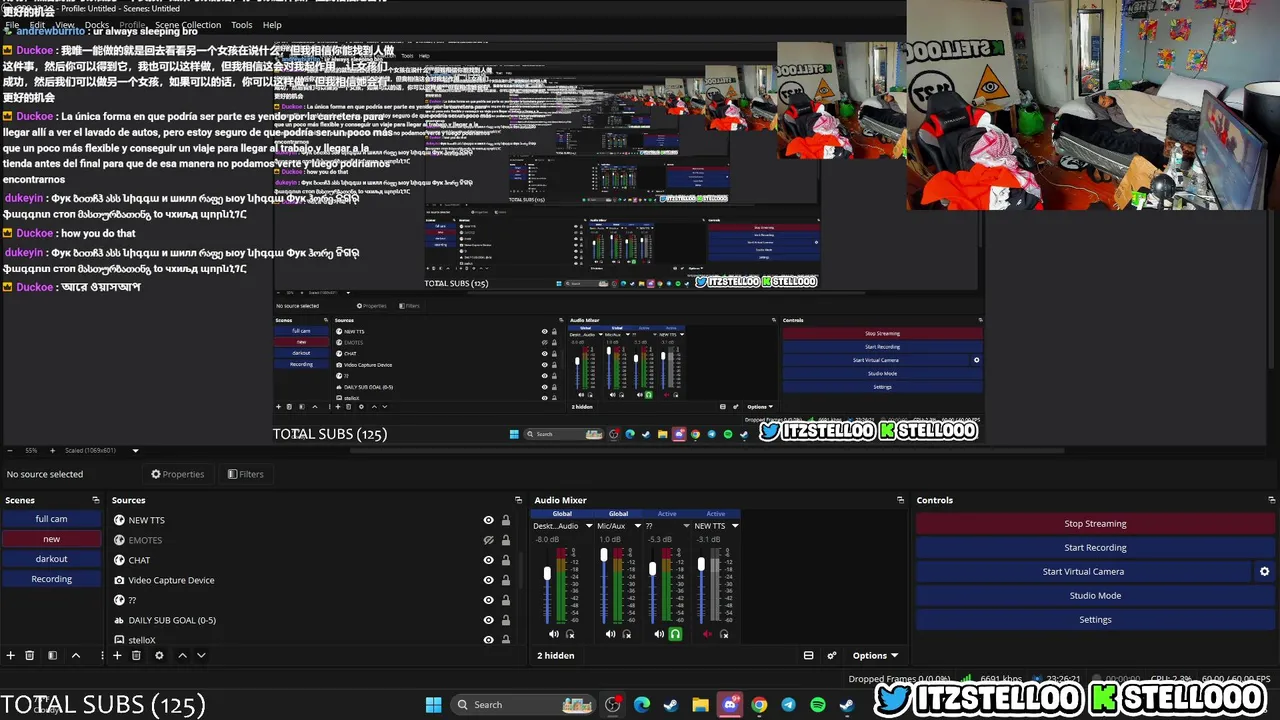Image resolution: width=1280 pixels, height=720 pixels.
Task: Toggle the lock on EMOTES source
Action: click(x=506, y=540)
